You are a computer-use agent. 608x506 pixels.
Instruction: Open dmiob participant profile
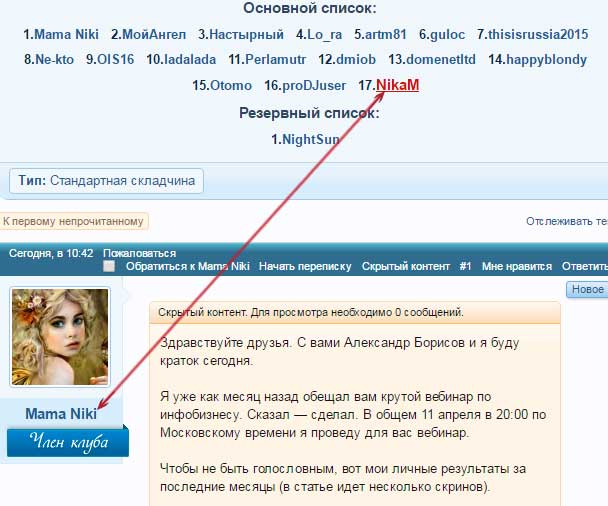(356, 59)
